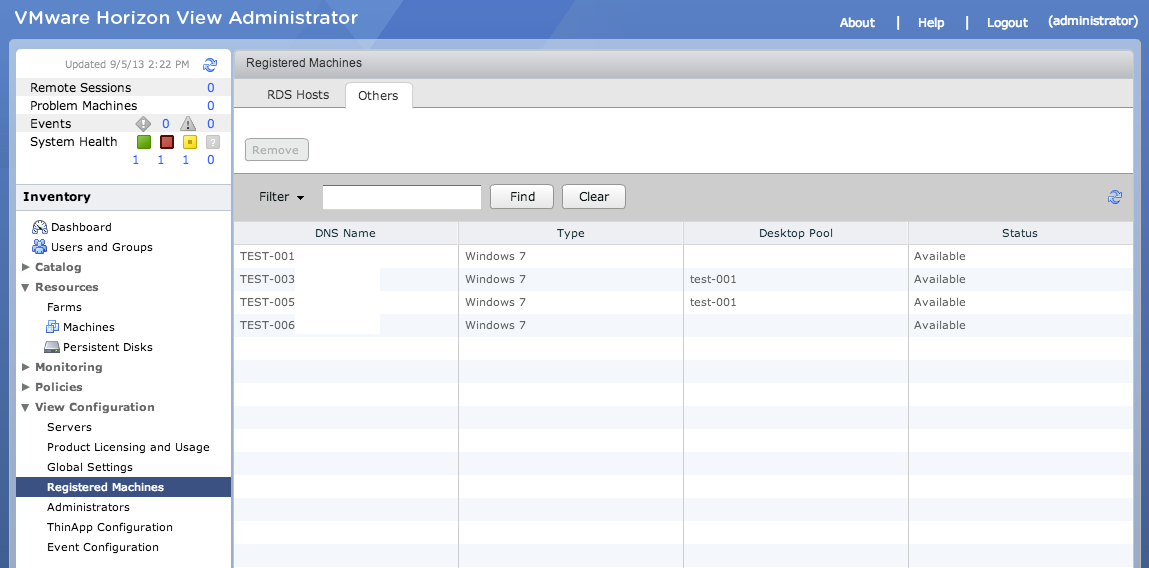
Task: Click the Machines monitor icon
Action: pos(52,327)
